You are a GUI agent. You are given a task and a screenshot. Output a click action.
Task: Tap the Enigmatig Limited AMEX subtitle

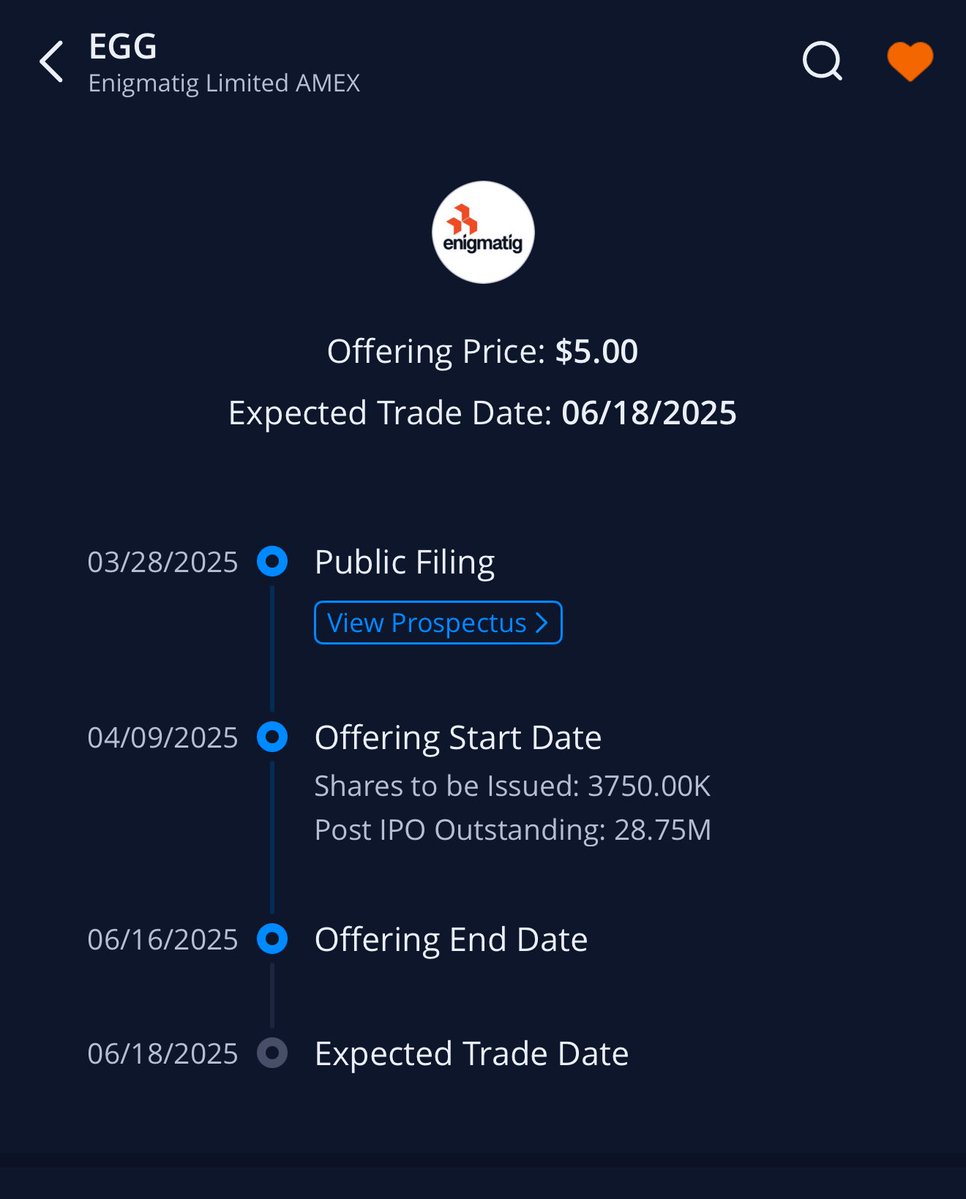tap(224, 83)
